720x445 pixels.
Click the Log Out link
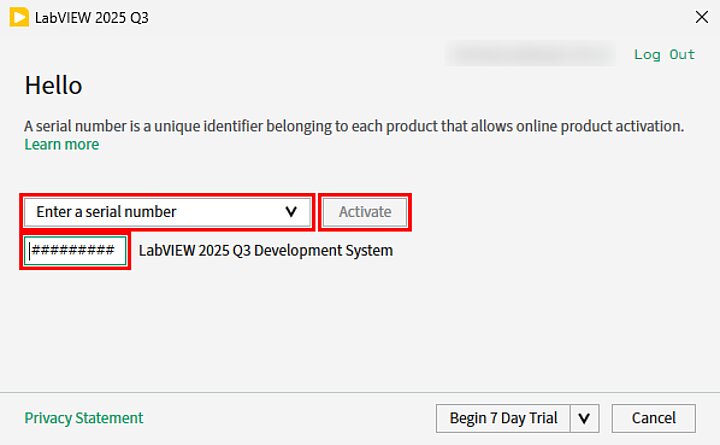pyautogui.click(x=664, y=54)
